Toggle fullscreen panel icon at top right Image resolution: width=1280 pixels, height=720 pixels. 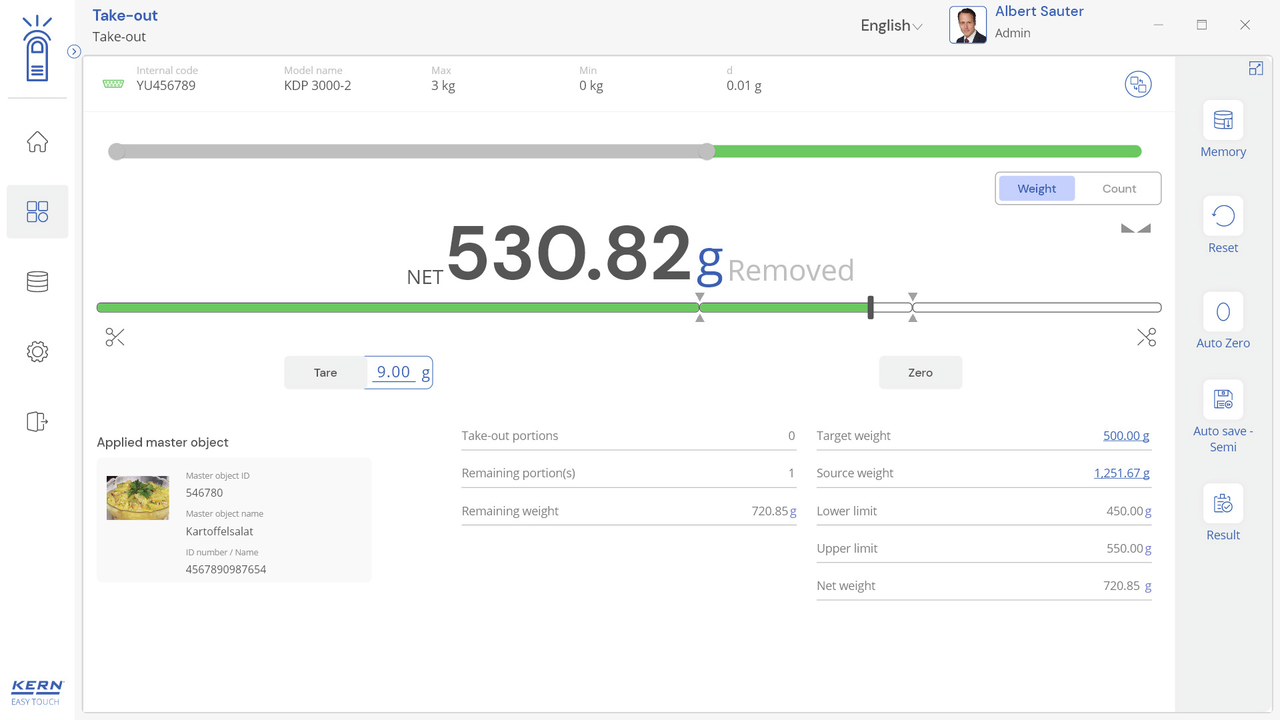click(1256, 69)
